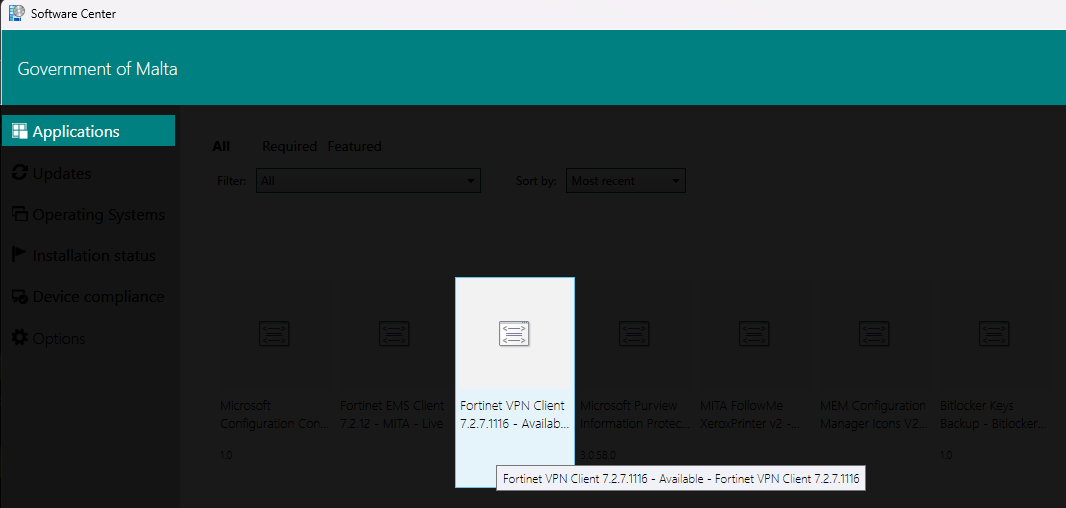Select Fortinet EMS Client 7.2.12 icon
This screenshot has width=1066, height=508.
click(x=394, y=333)
